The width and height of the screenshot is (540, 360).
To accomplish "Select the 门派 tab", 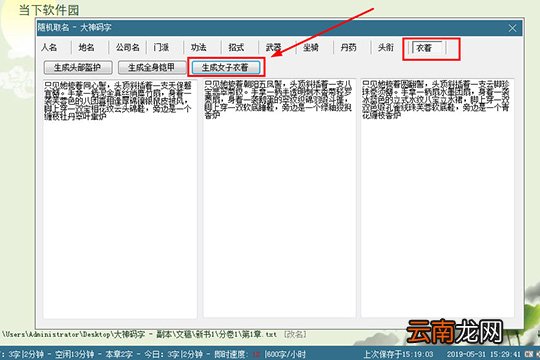I will (x=161, y=47).
